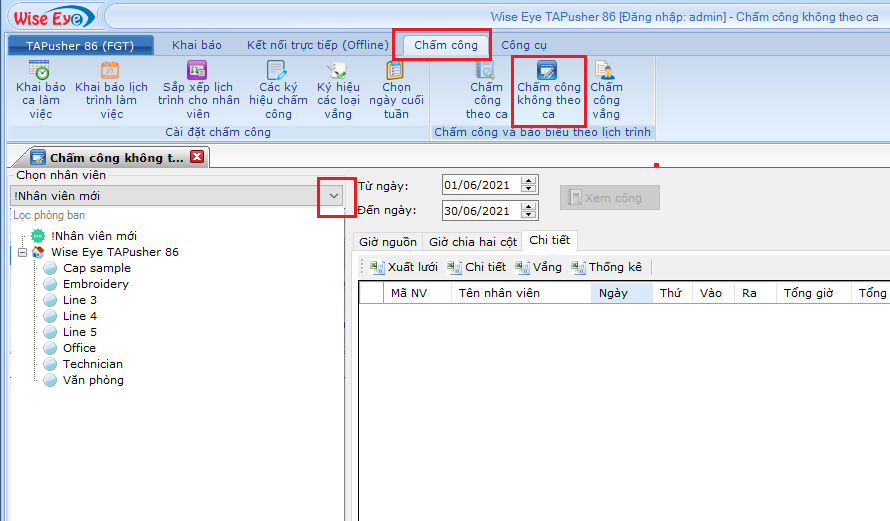Click Khai báo lịch trình làm việc icon
This screenshot has width=890, height=521.
point(111,71)
